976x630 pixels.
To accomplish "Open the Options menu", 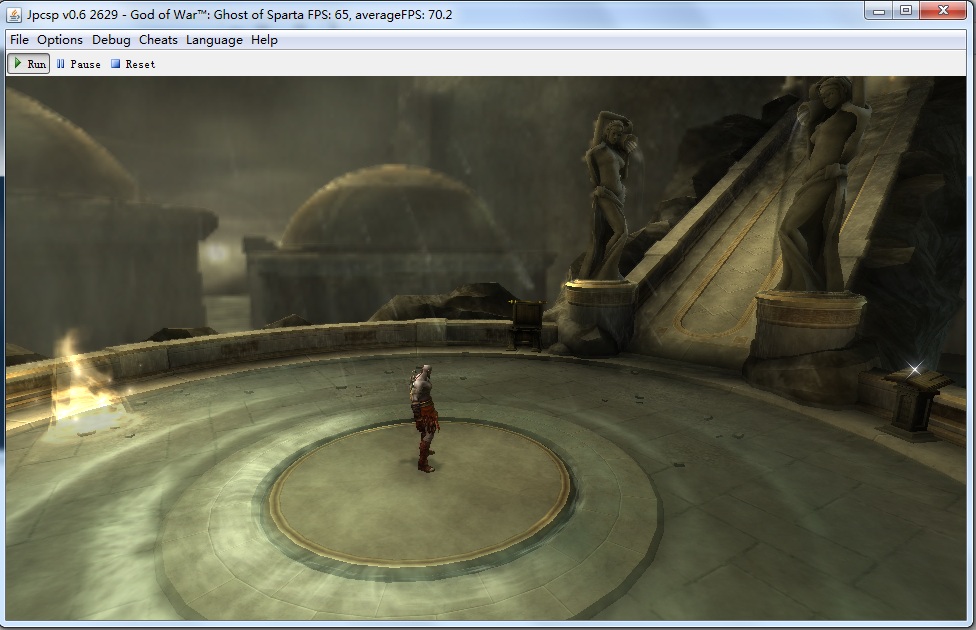I will pyautogui.click(x=60, y=40).
